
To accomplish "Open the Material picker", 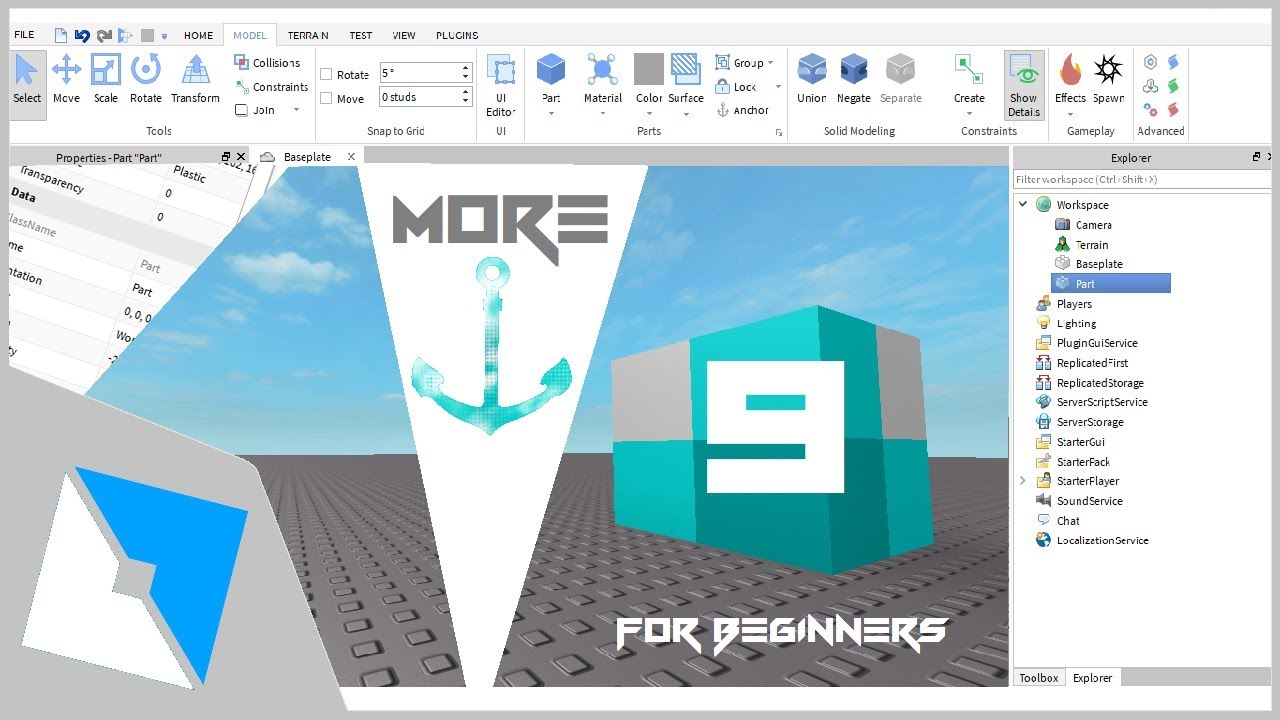I will pyautogui.click(x=602, y=80).
